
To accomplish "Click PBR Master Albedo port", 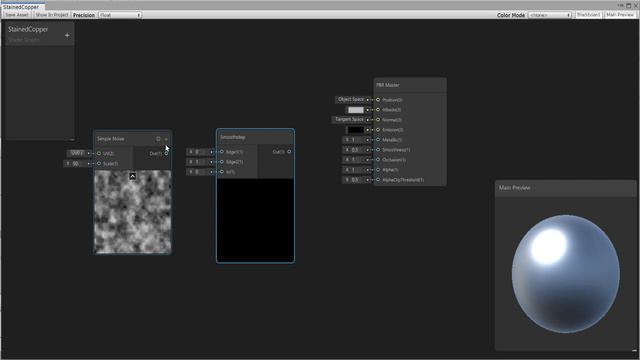I will (378, 110).
